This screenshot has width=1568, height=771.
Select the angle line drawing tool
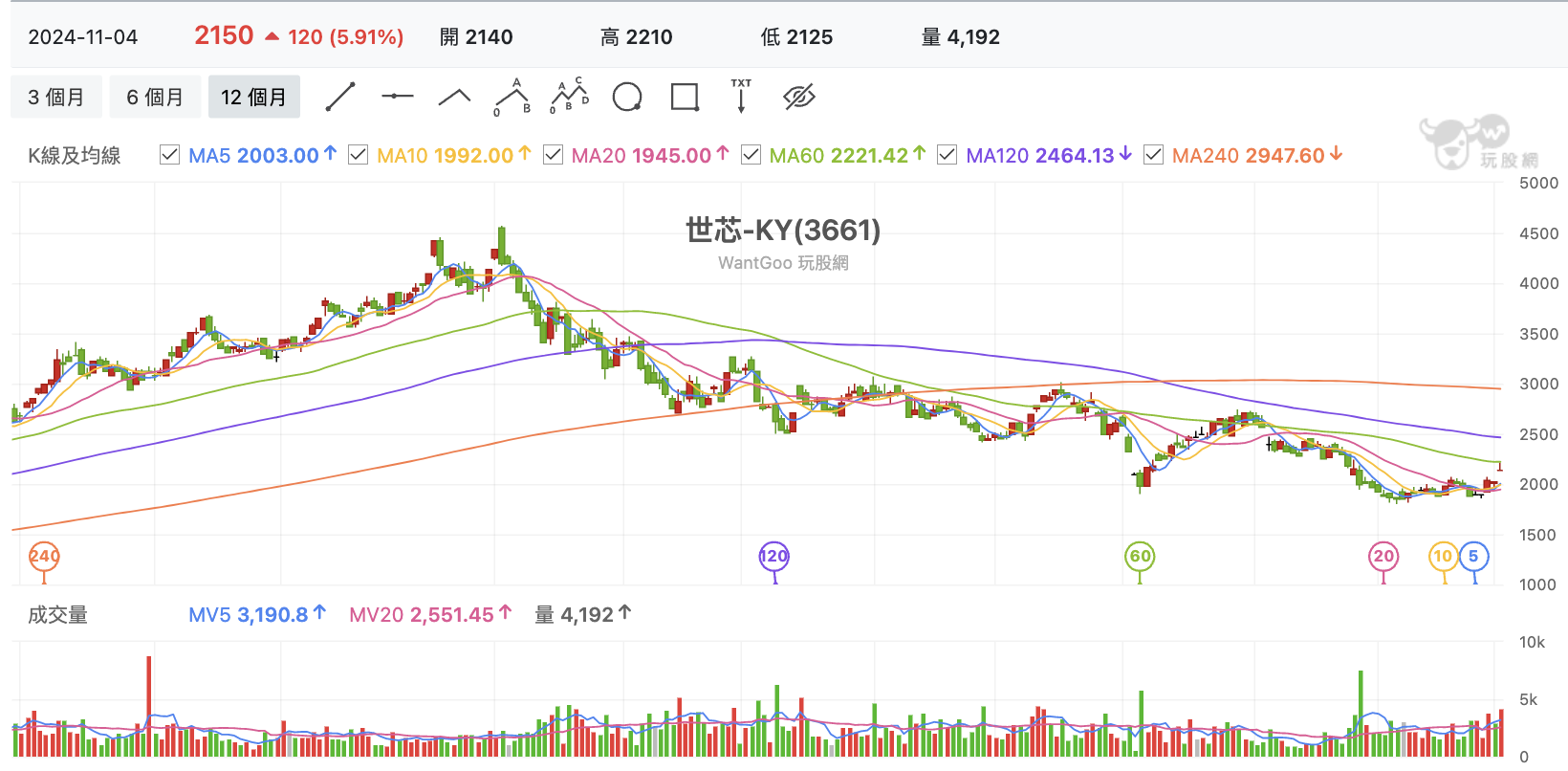click(x=454, y=97)
